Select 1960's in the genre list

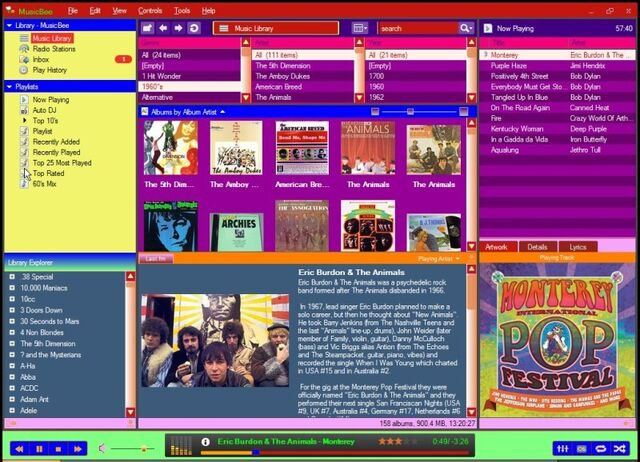[x=189, y=87]
